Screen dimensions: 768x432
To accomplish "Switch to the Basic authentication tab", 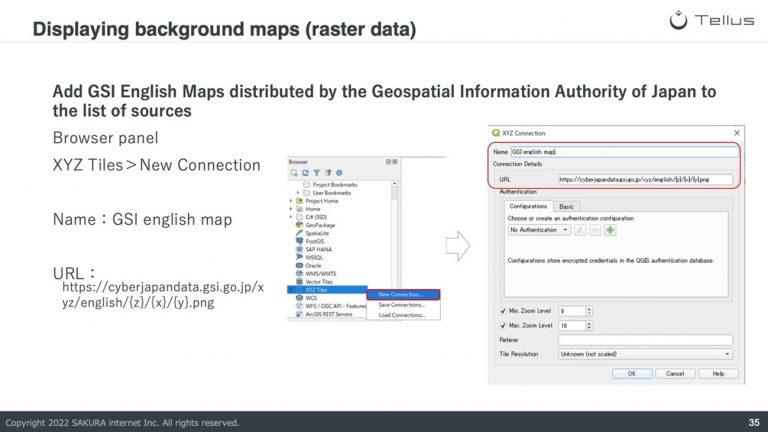I will coord(566,207).
